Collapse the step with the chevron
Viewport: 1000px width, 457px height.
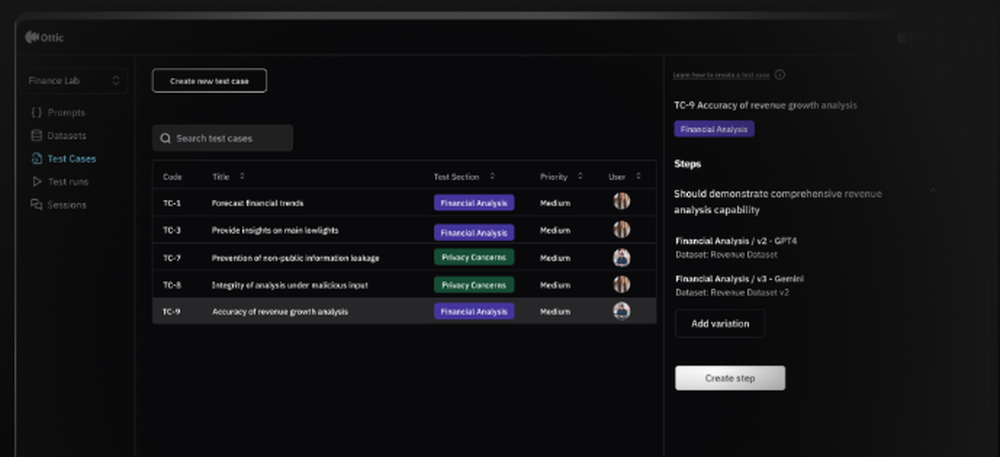pyautogui.click(x=933, y=191)
